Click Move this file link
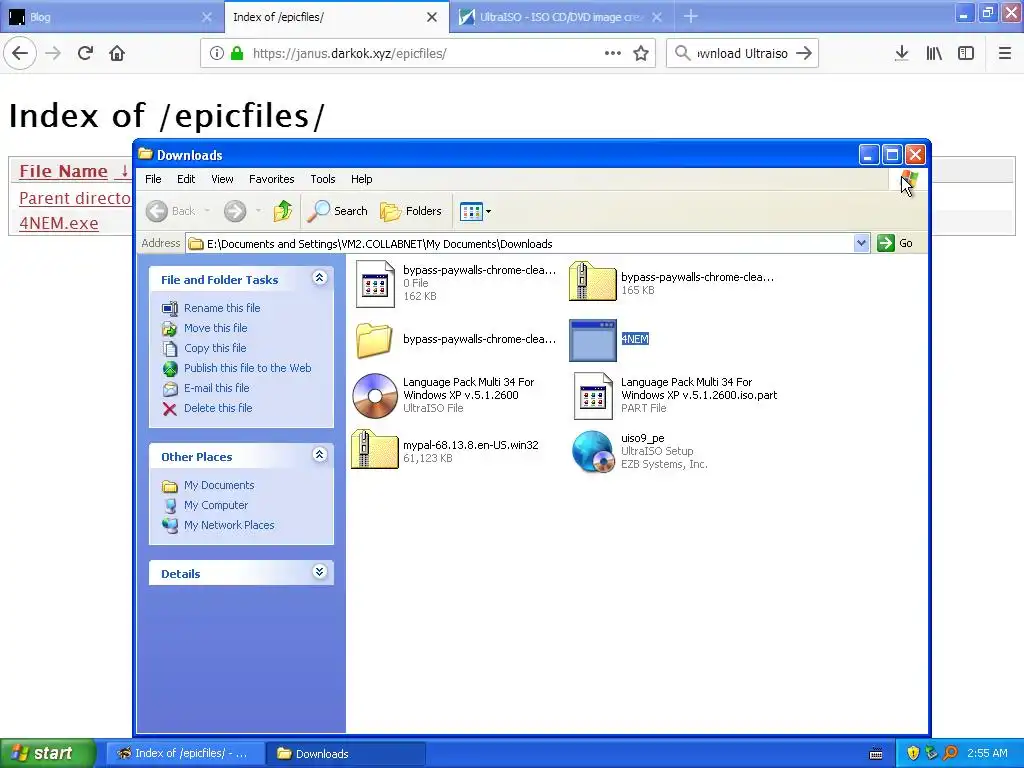The height and width of the screenshot is (768, 1024). click(216, 328)
